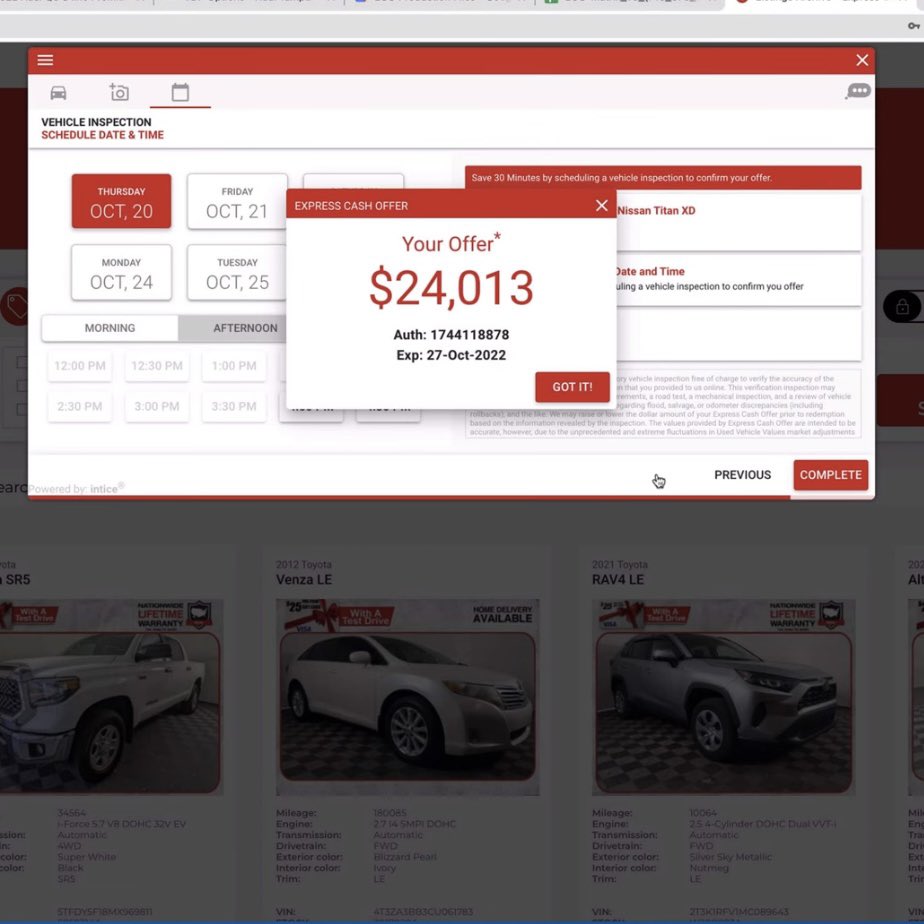Click the key icon in browser address bar

coord(913,26)
